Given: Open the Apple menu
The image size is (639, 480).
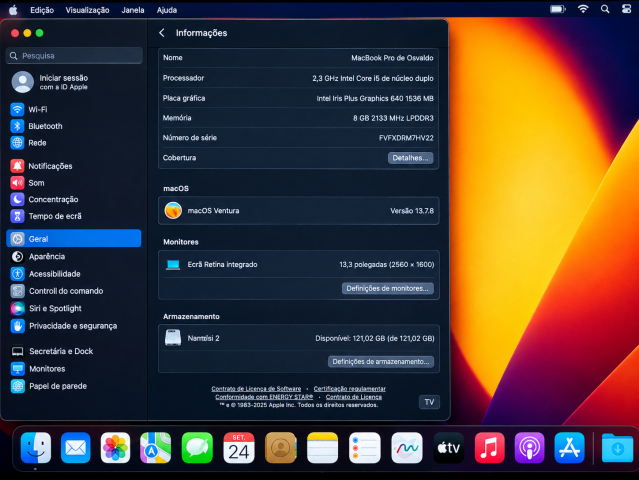Looking at the screenshot, I should (13, 10).
